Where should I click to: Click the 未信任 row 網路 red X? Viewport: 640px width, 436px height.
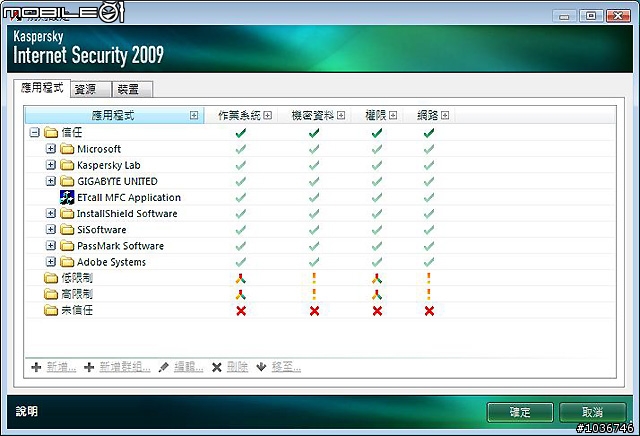[x=429, y=311]
